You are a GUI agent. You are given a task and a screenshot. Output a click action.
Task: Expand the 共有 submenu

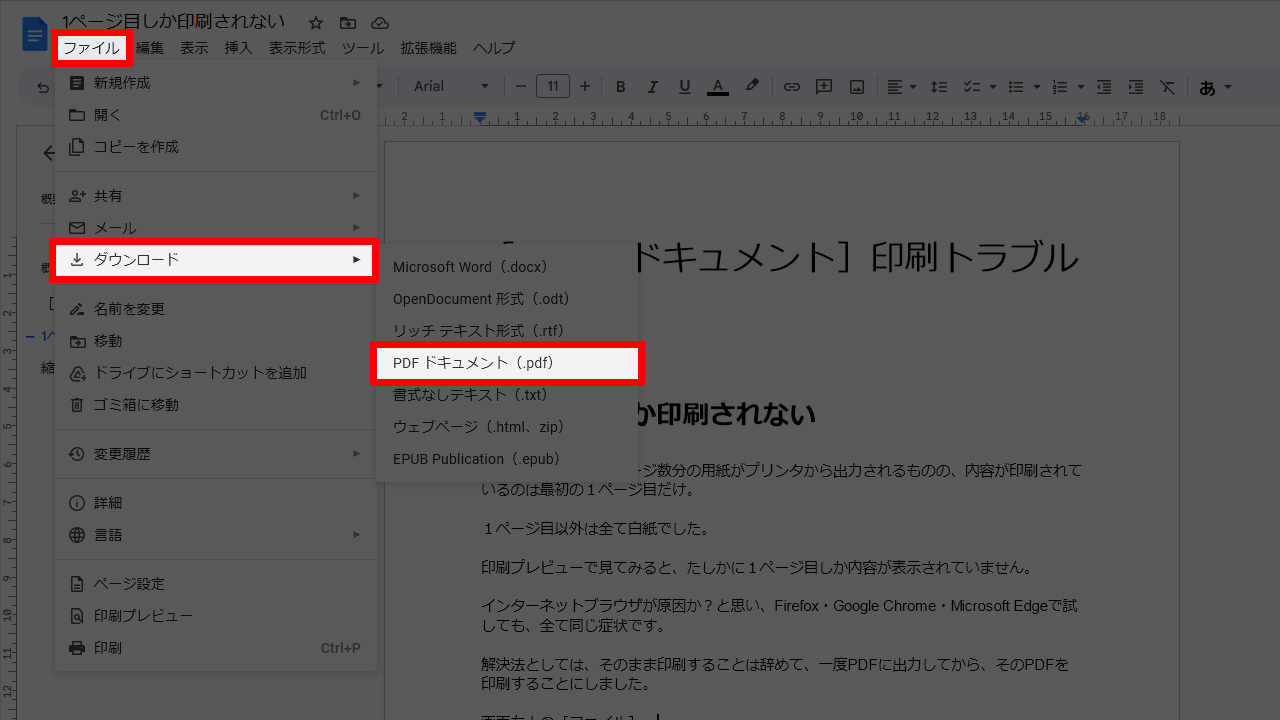(x=216, y=196)
